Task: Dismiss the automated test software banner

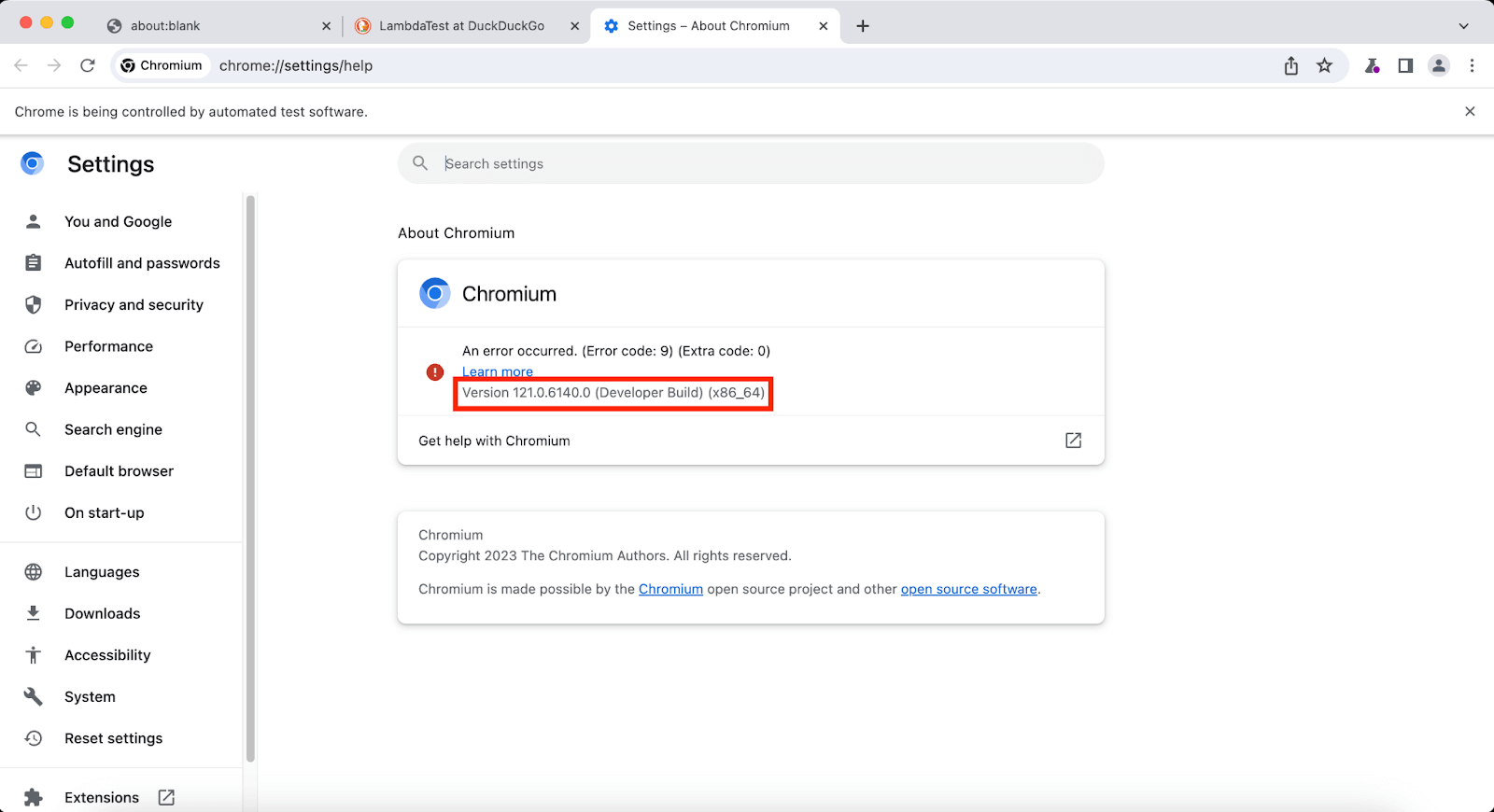Action: coord(1470,111)
